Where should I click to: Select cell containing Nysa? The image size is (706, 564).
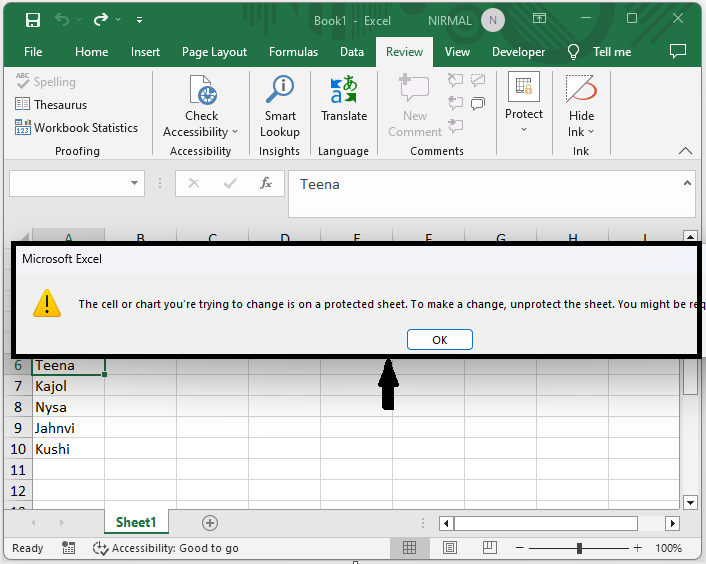(x=68, y=407)
